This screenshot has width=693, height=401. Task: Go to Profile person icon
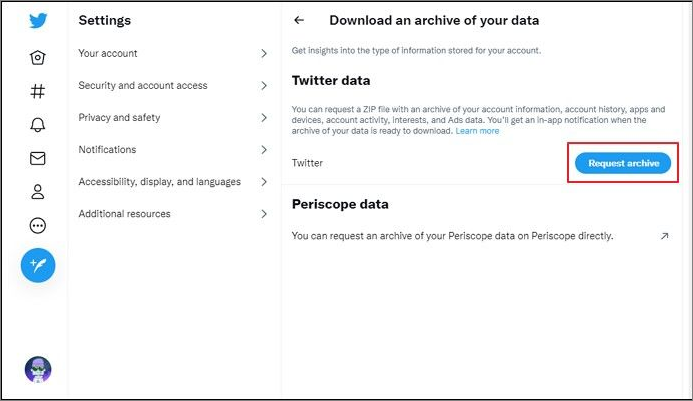pyautogui.click(x=38, y=192)
